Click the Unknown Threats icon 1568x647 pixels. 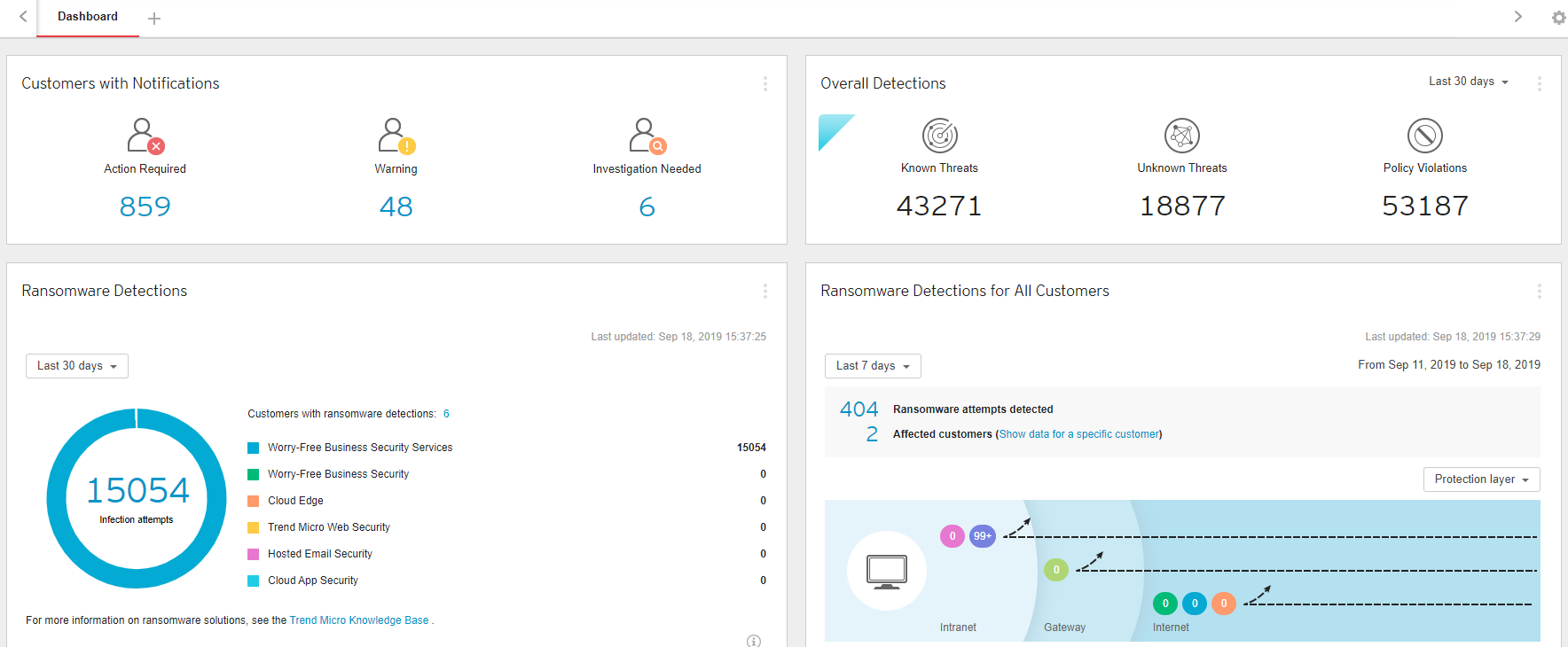[x=1181, y=136]
